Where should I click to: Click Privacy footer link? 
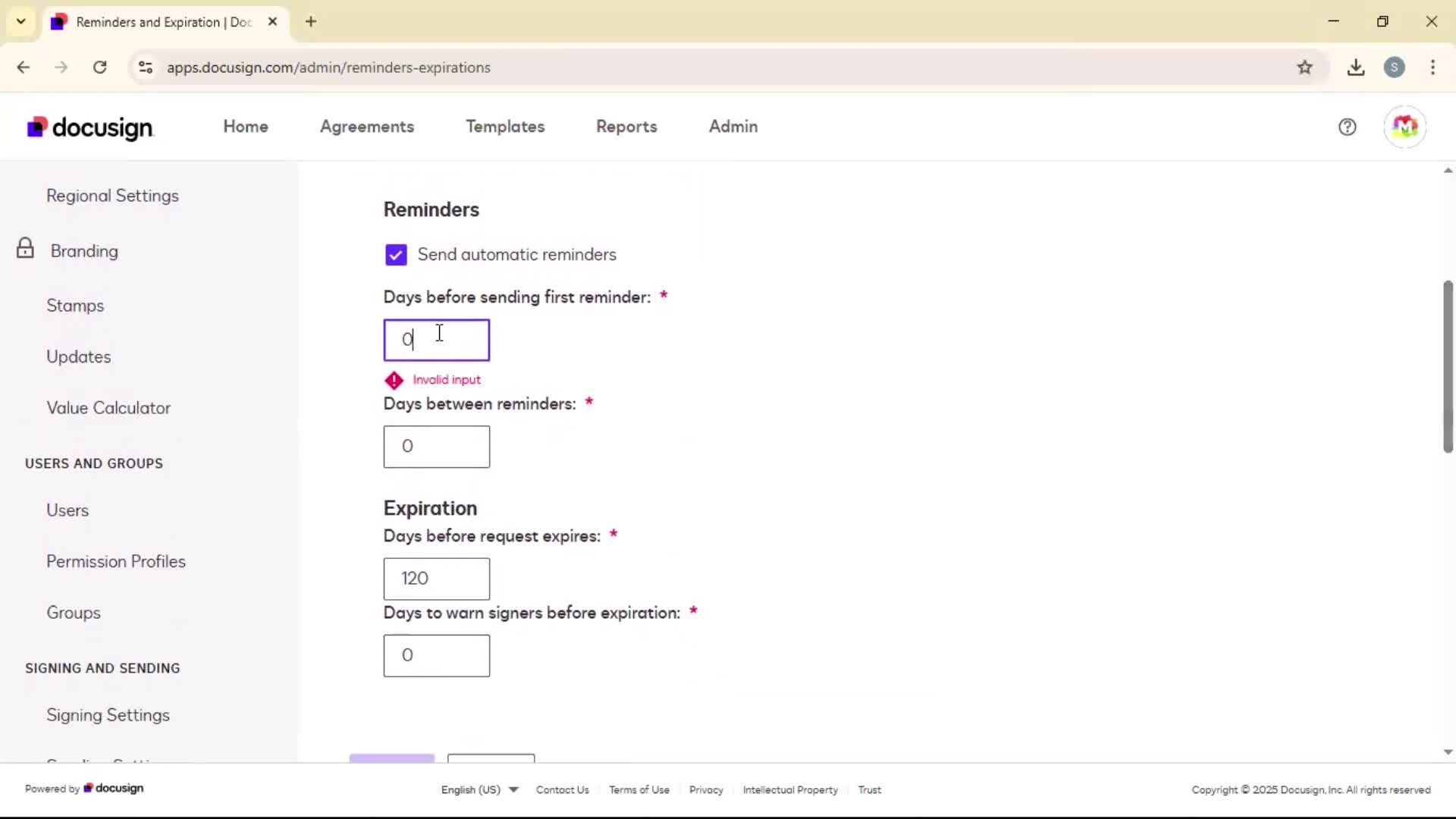tap(706, 790)
